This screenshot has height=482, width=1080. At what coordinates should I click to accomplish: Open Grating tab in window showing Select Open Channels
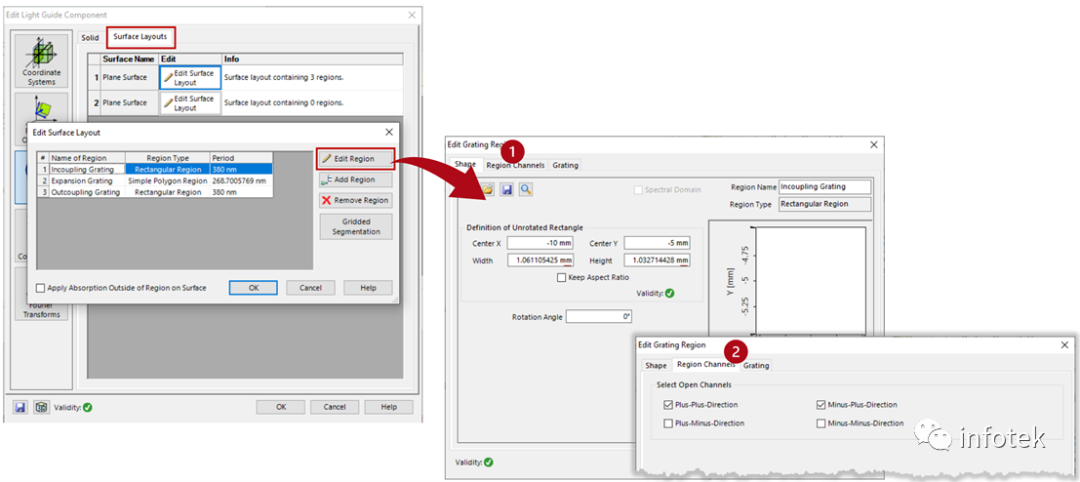756,366
